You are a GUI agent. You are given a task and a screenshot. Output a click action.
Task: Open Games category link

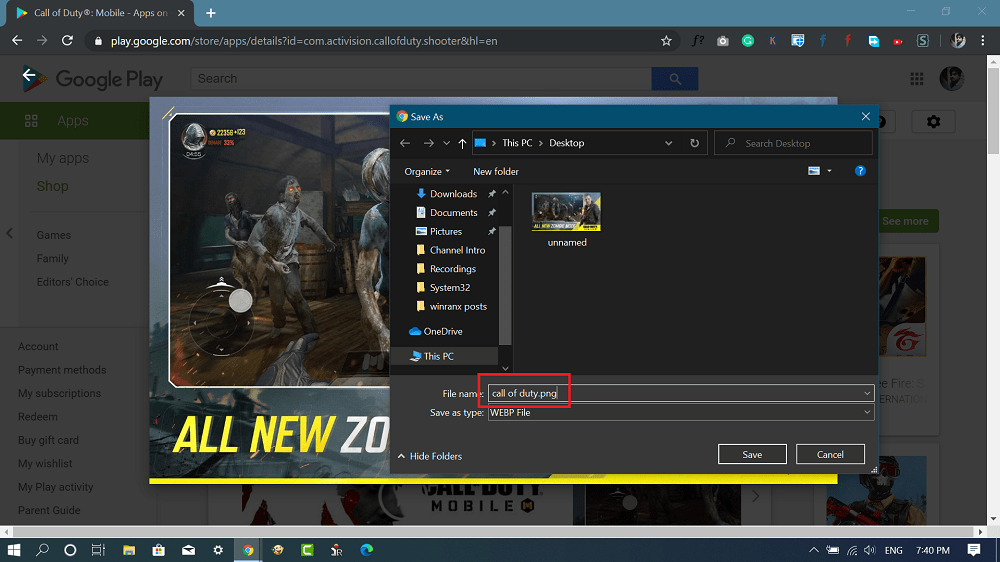point(54,235)
